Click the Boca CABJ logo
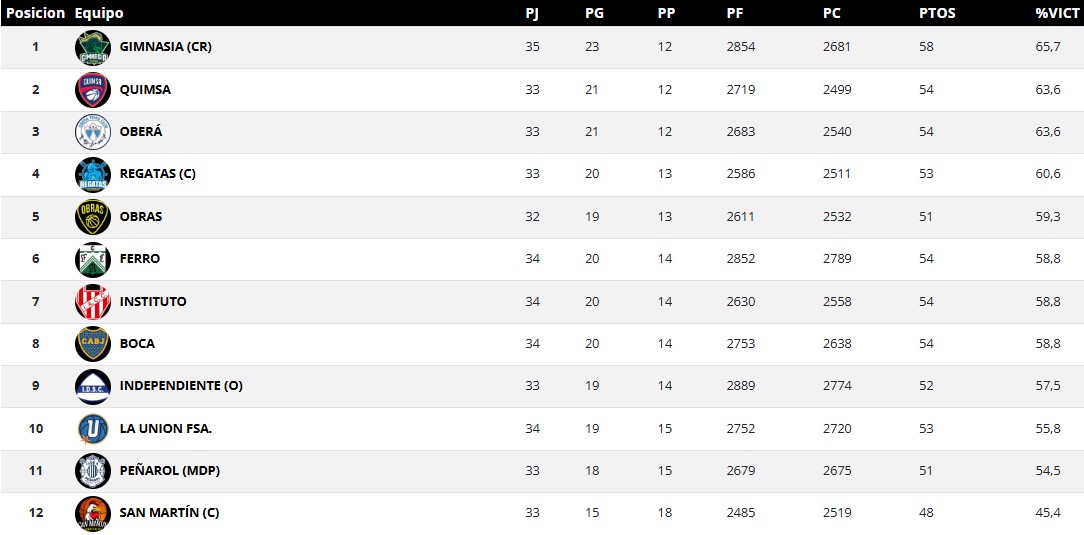The height and width of the screenshot is (535, 1084). (x=92, y=344)
